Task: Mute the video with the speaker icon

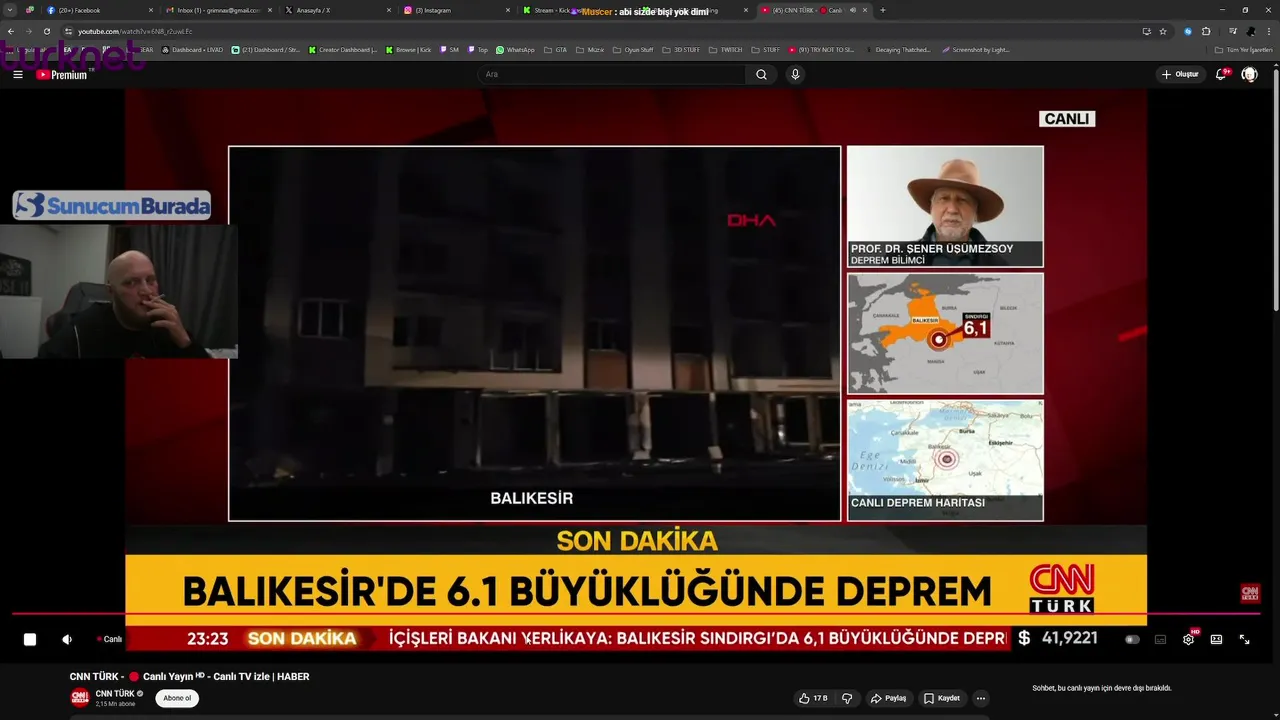Action: pos(67,639)
